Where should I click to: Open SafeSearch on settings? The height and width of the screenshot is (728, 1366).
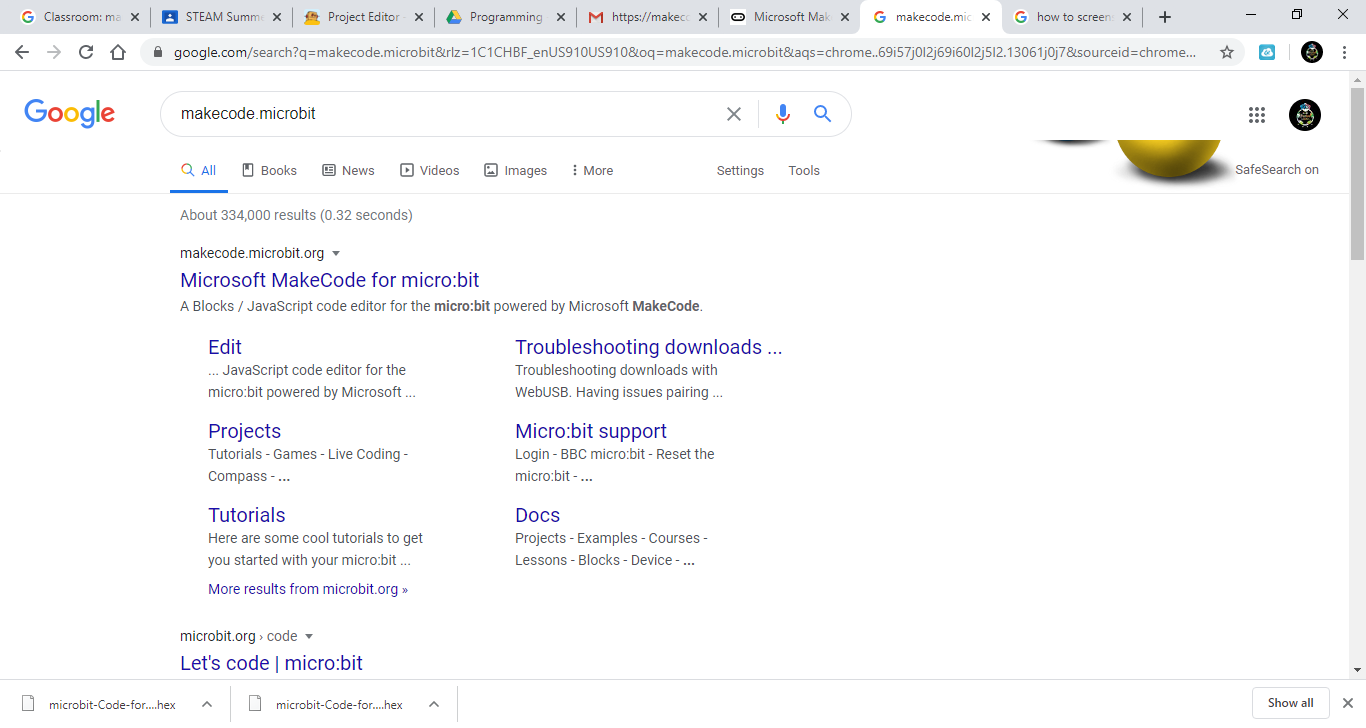[1277, 170]
